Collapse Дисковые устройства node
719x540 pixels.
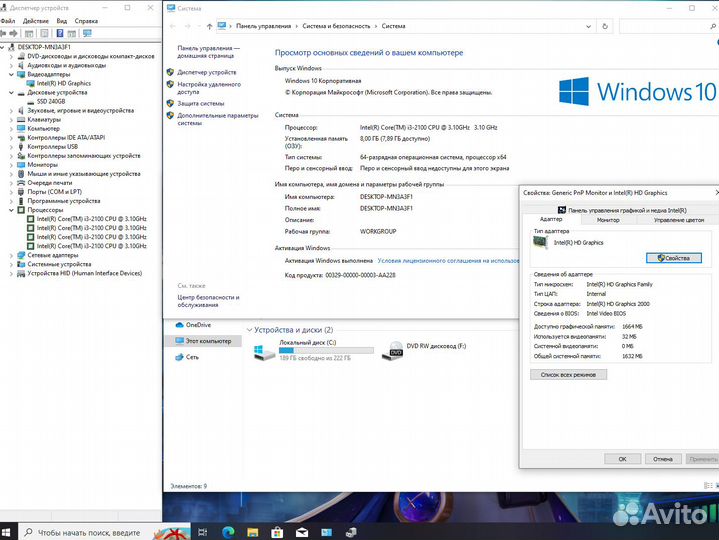point(11,93)
